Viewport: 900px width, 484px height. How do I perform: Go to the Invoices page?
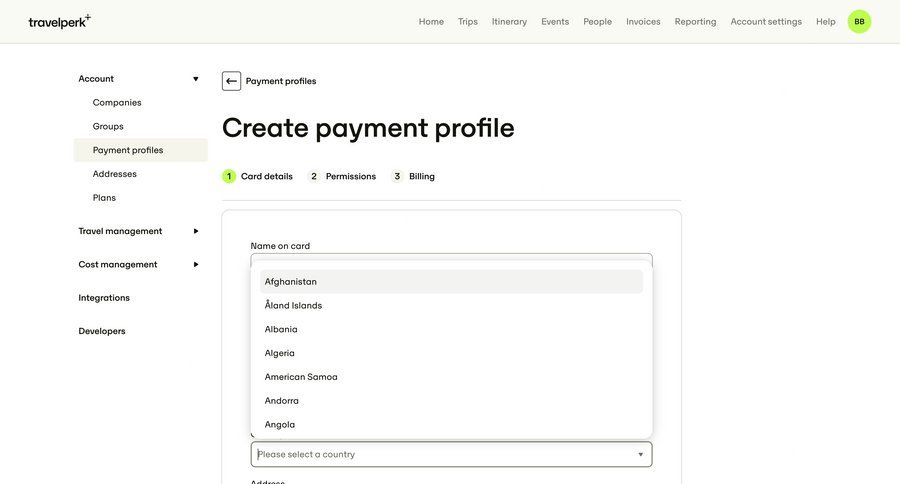click(643, 21)
